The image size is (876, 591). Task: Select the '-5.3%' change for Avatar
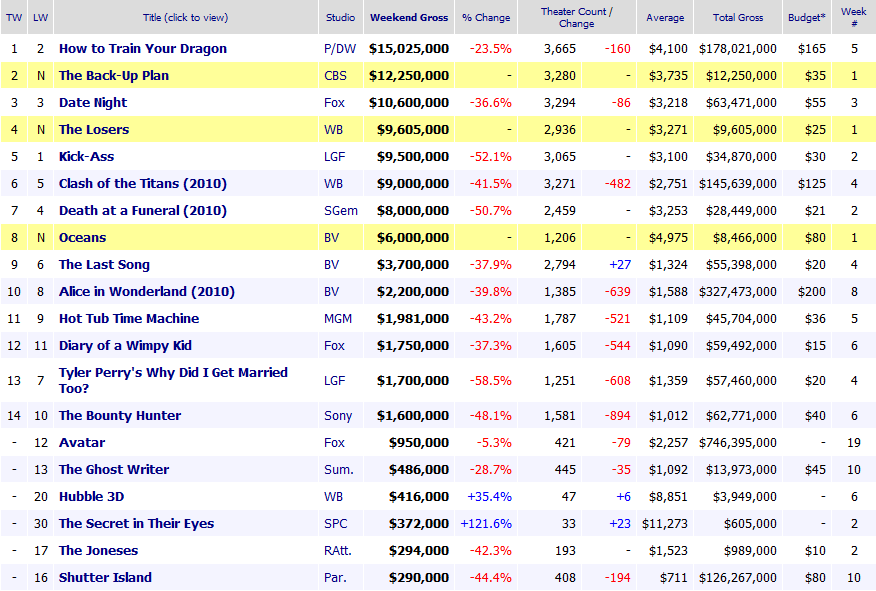tap(494, 442)
